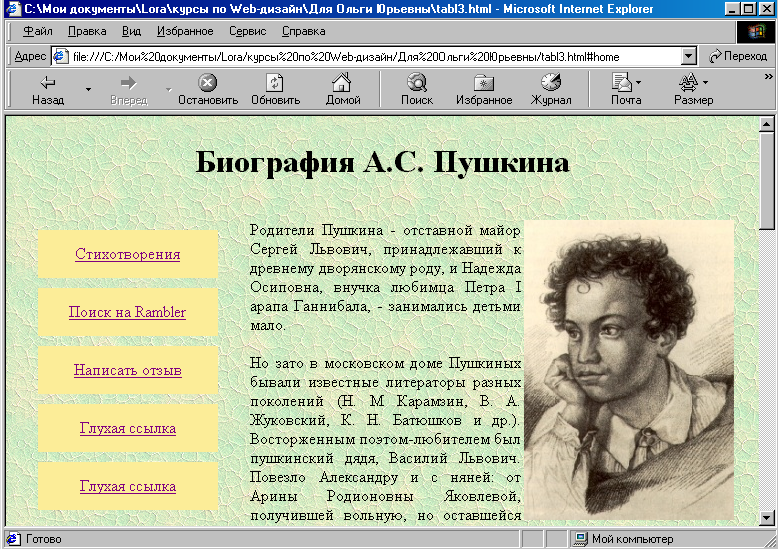Click the Готово status text
The width and height of the screenshot is (778, 549).
click(44, 539)
